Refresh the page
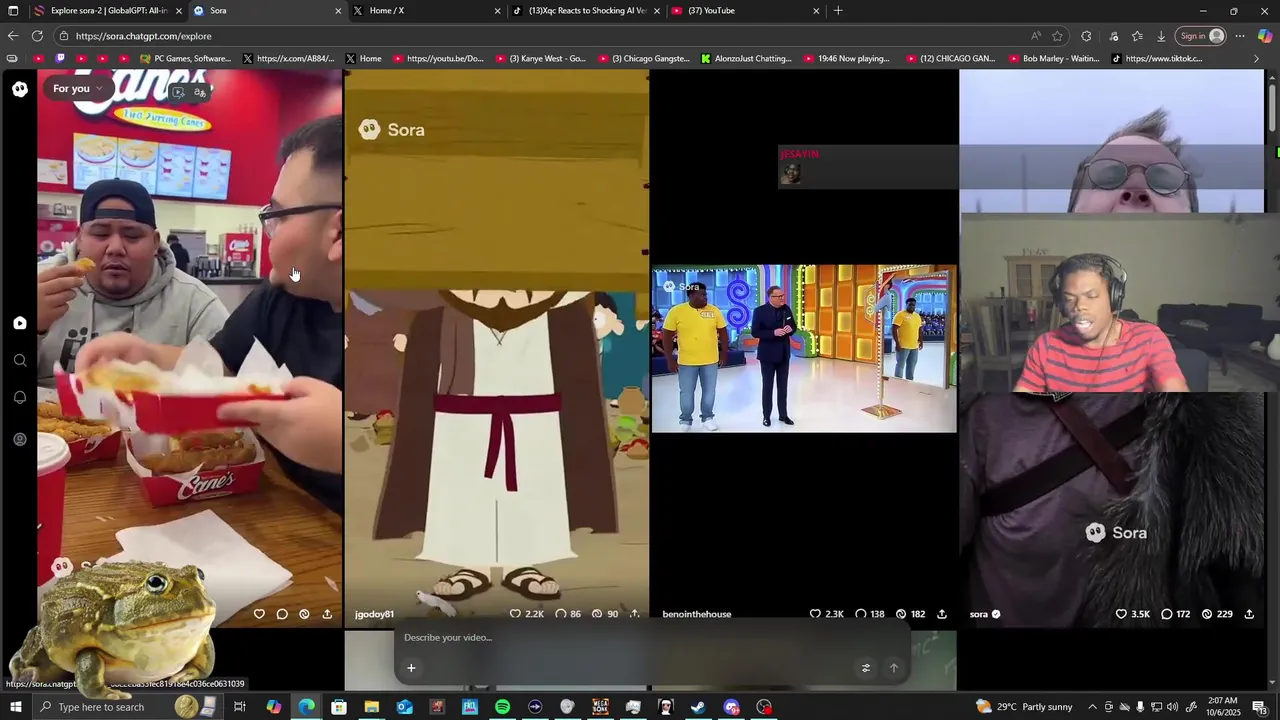The image size is (1280, 720). click(37, 36)
